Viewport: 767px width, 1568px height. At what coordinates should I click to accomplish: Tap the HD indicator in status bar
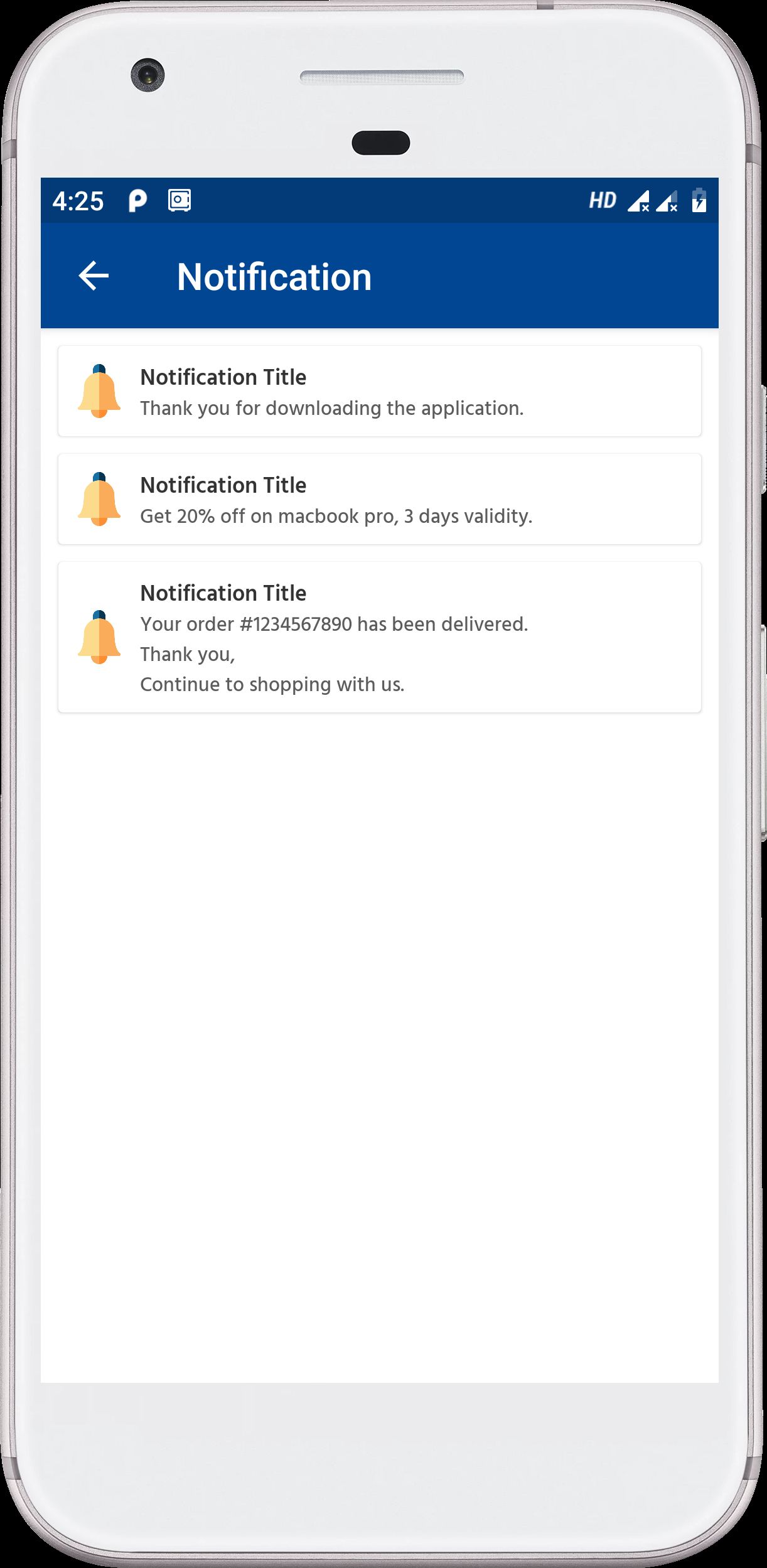[603, 201]
